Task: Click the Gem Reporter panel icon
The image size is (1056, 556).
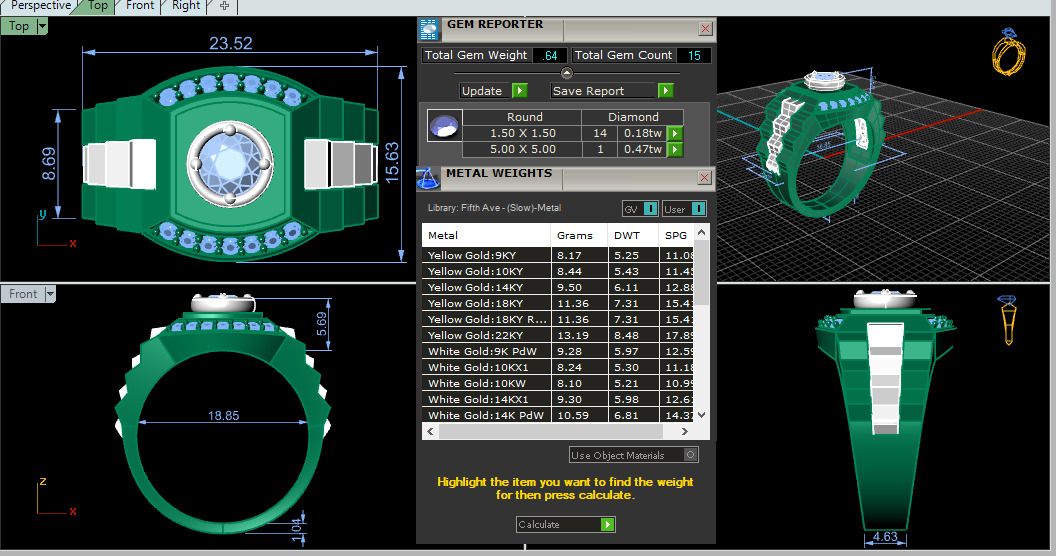Action: 428,30
